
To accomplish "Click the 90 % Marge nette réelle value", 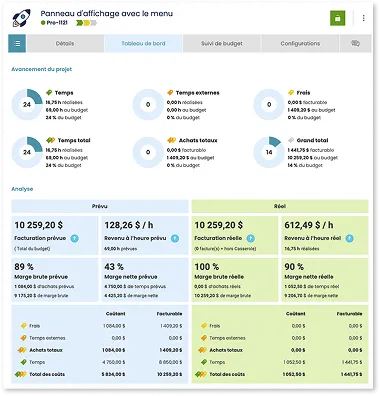I will tap(294, 267).
